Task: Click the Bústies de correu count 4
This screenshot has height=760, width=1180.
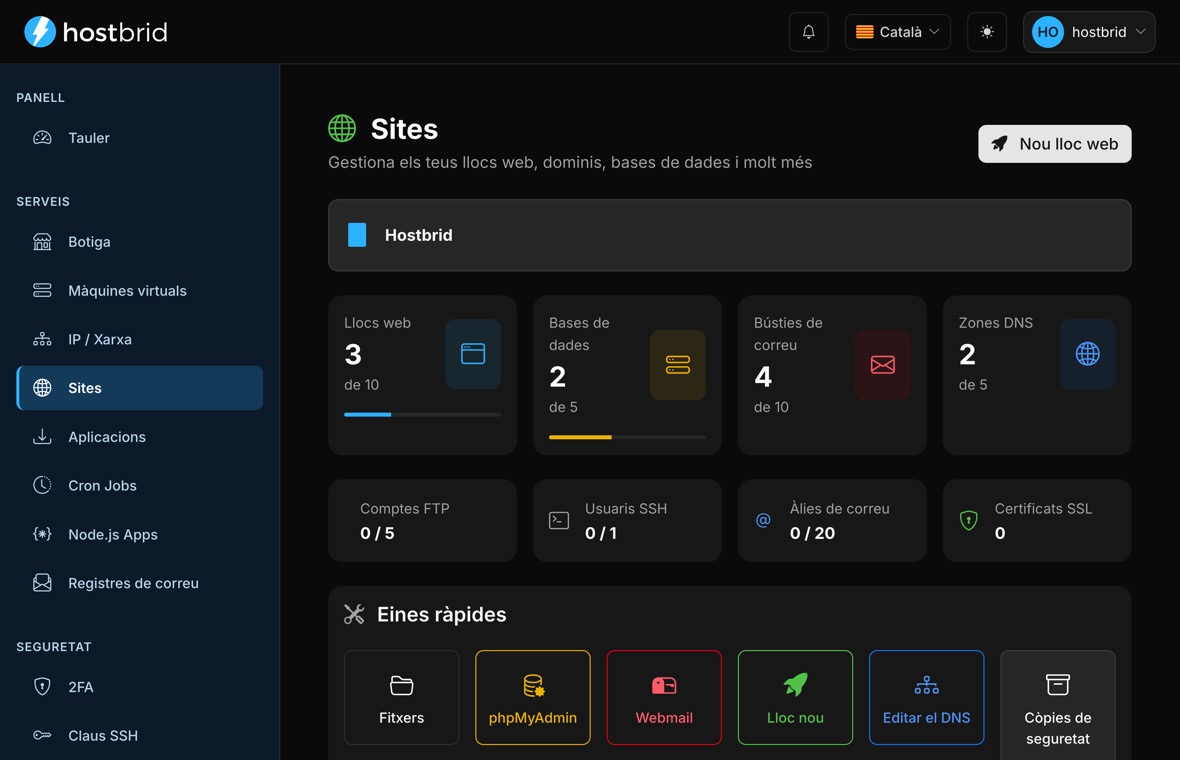Action: (x=763, y=377)
